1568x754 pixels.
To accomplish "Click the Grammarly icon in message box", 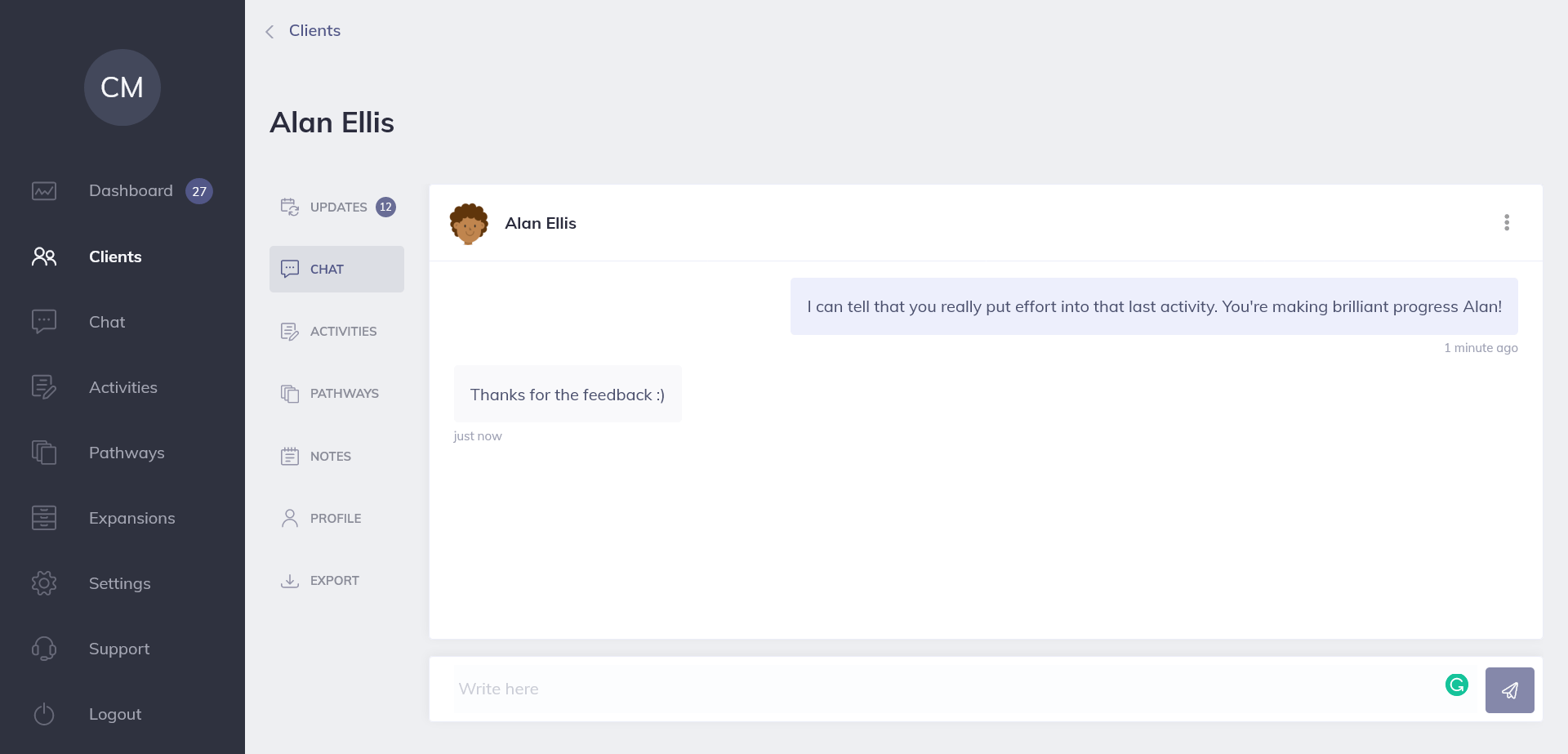I will [x=1457, y=685].
